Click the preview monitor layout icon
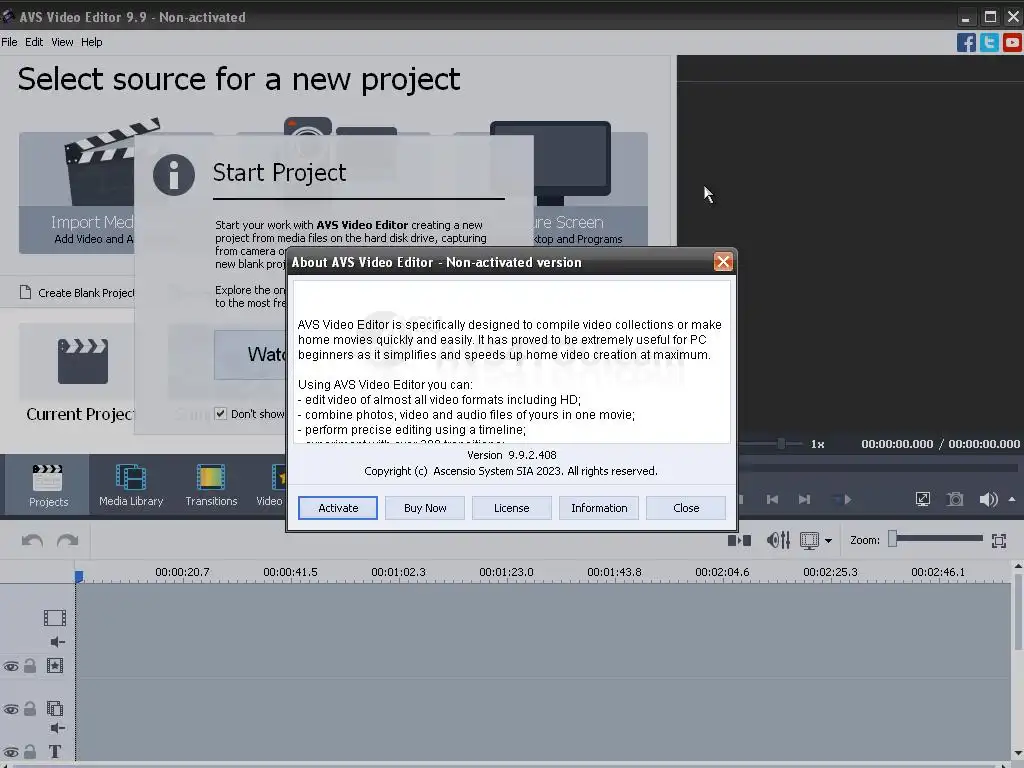Viewport: 1024px width, 768px height. coord(809,540)
